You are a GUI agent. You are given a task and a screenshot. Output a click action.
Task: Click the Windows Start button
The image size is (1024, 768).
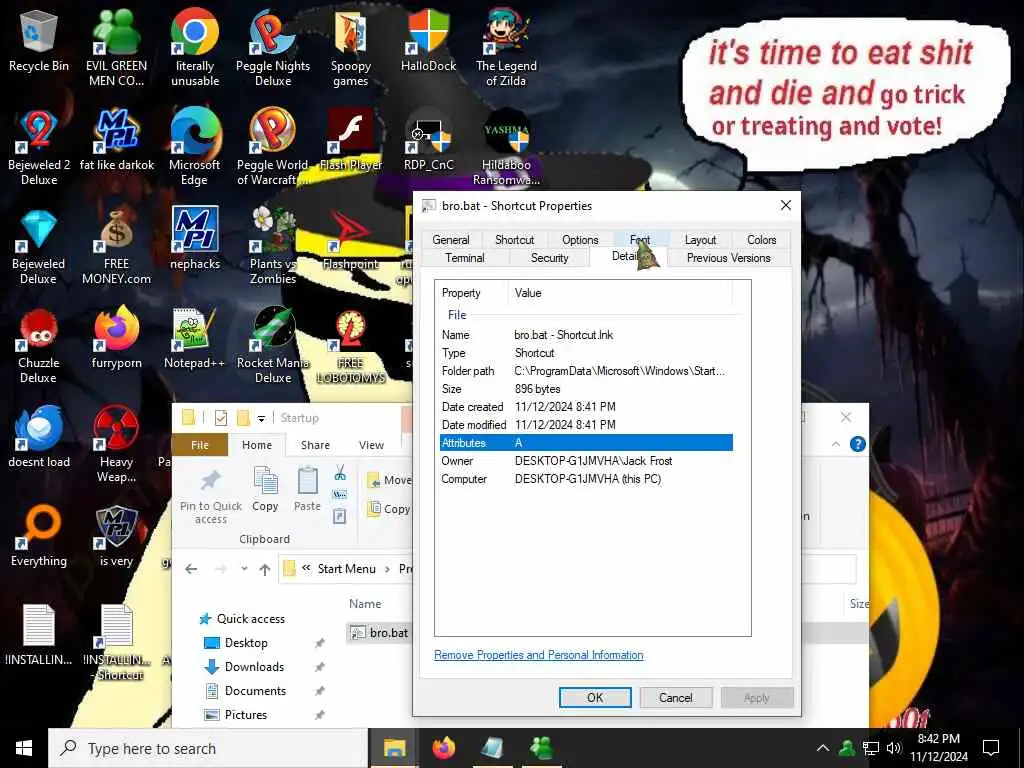(x=24, y=748)
